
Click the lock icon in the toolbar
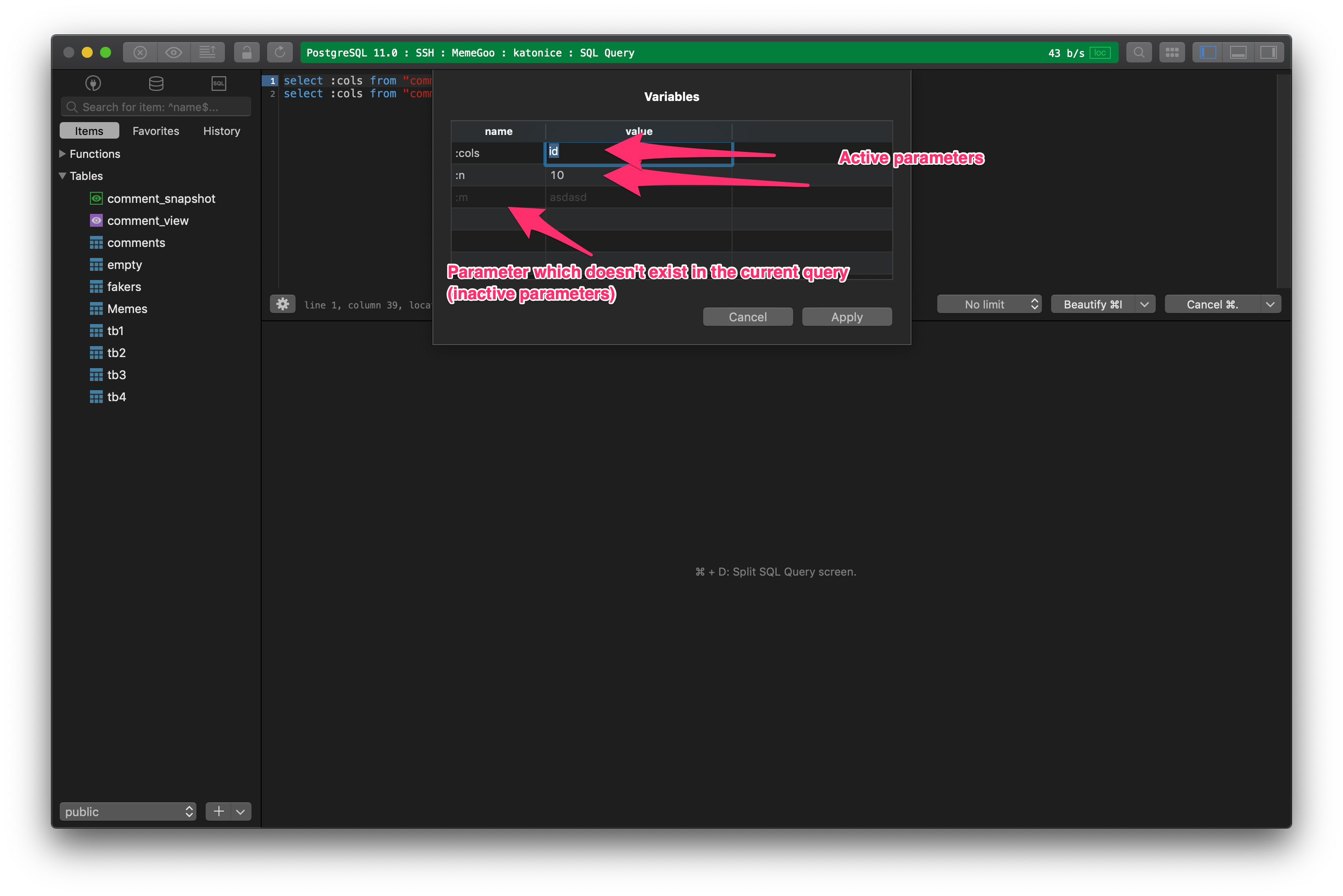[x=247, y=52]
